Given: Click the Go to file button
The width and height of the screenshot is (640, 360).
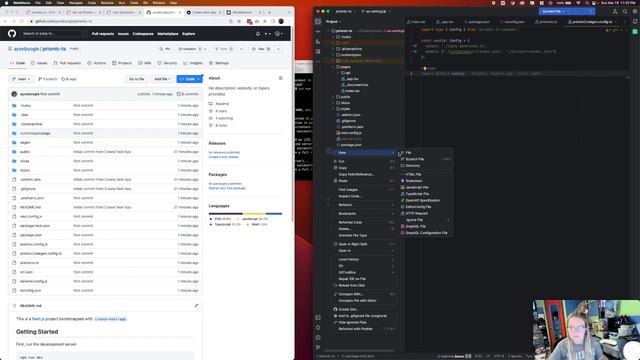Looking at the screenshot, I should (x=136, y=79).
